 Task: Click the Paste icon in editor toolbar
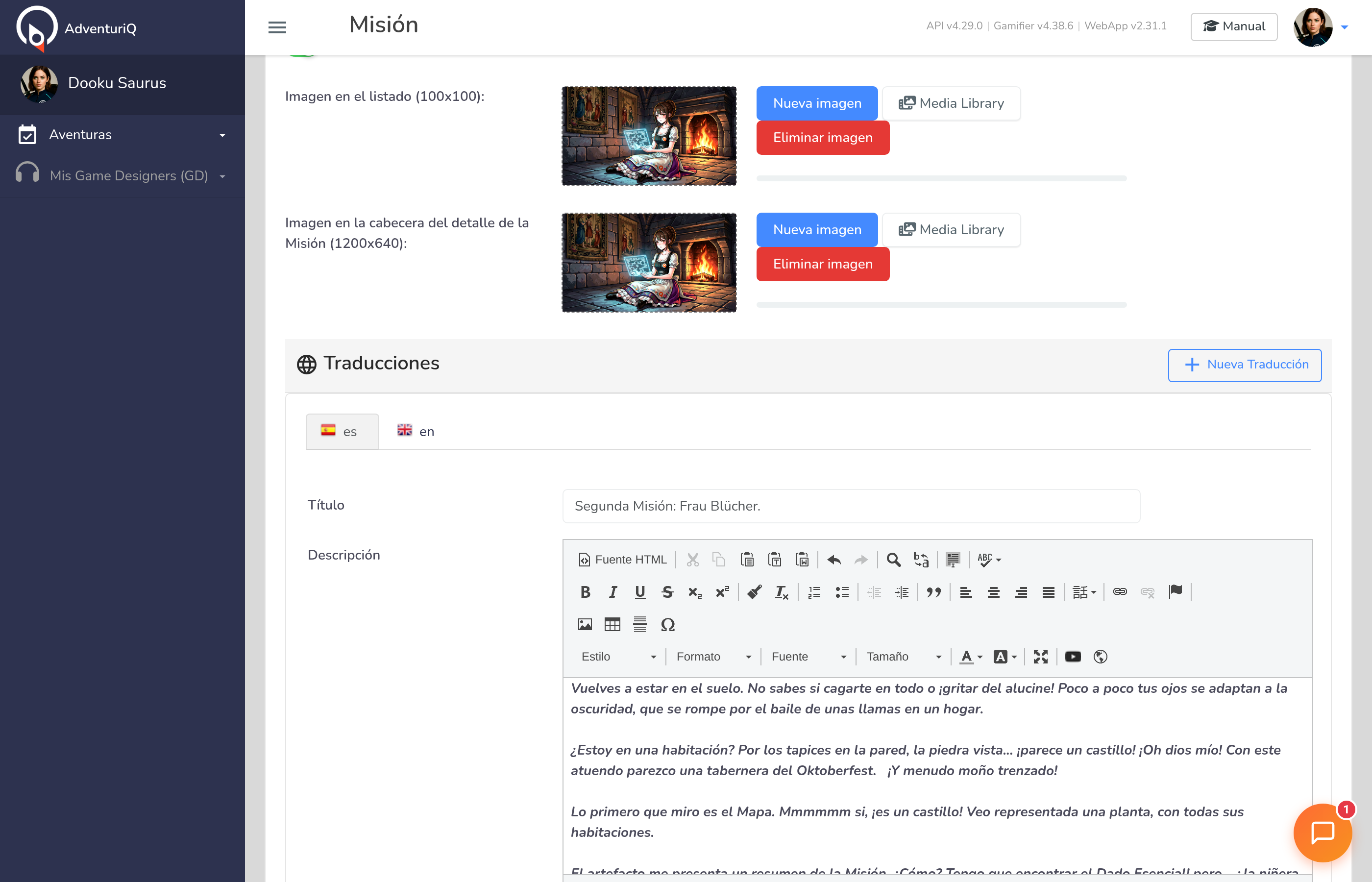click(x=747, y=560)
